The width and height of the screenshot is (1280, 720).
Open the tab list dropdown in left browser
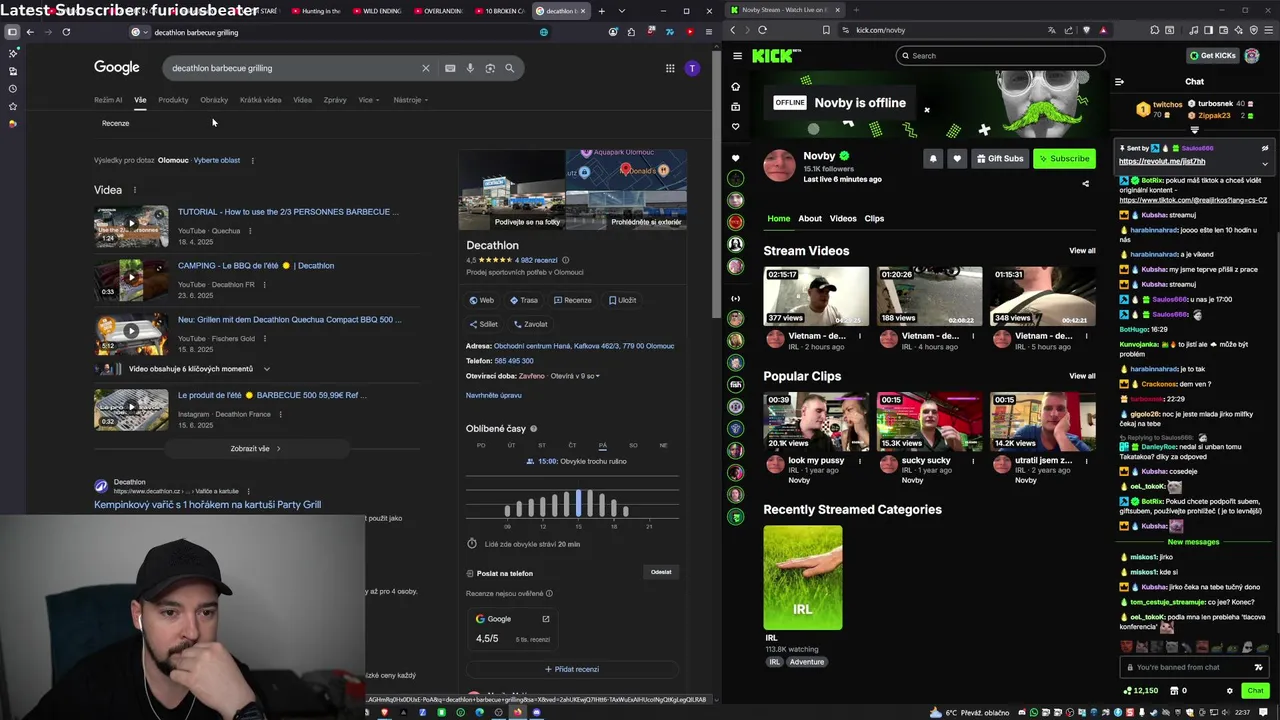(621, 11)
